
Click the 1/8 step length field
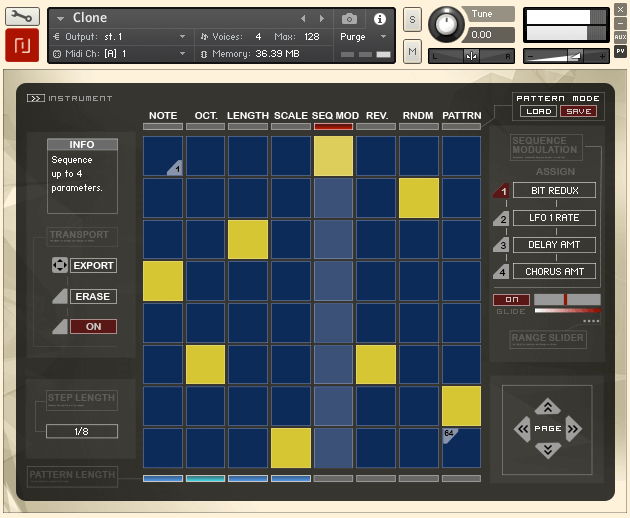(81, 431)
